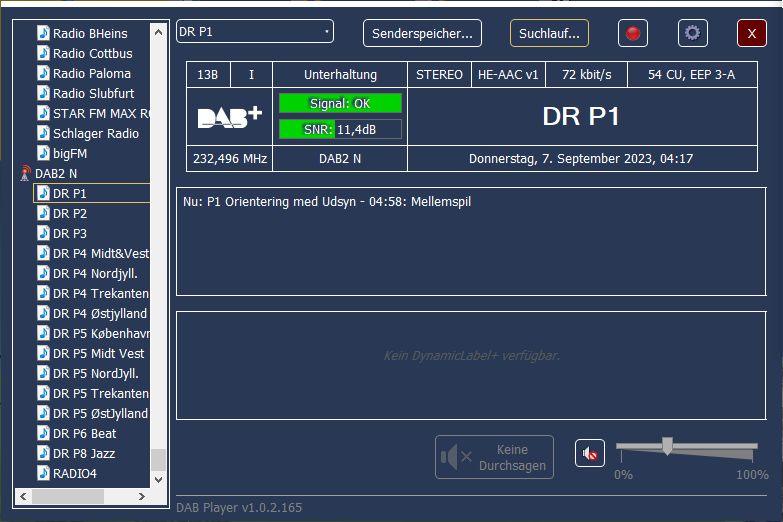Click the HE-AAC v1 codec cell

508,74
